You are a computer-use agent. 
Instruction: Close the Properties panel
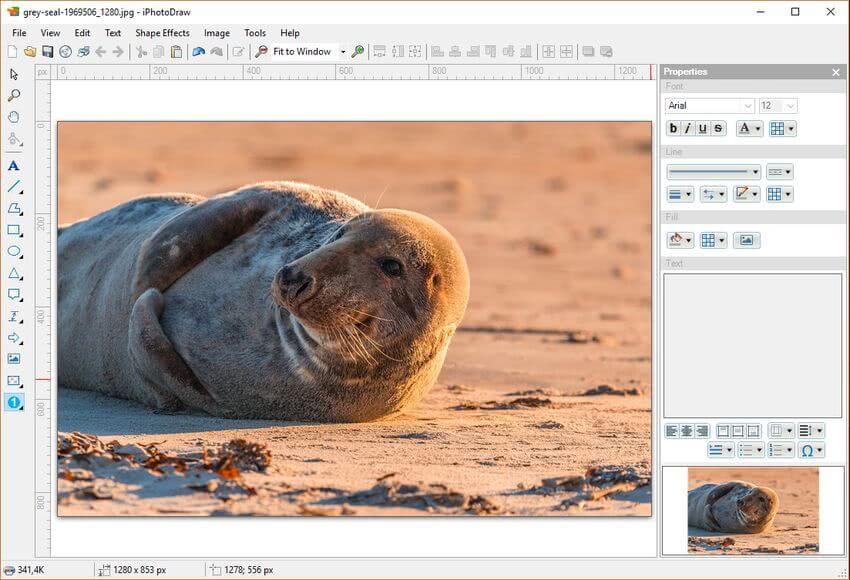[836, 72]
